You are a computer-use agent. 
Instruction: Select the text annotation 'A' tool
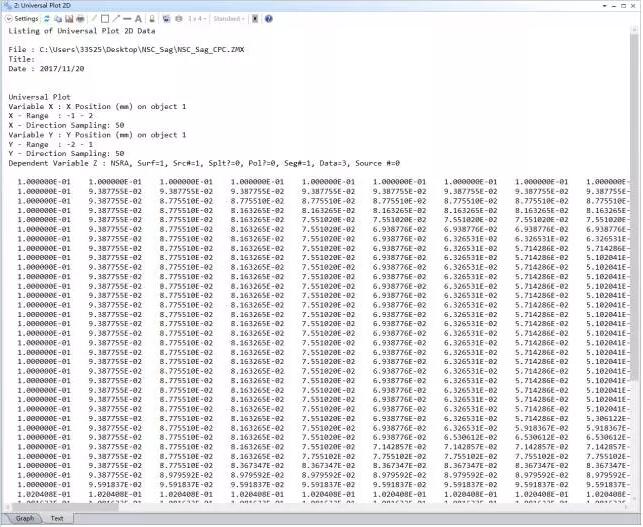pos(138,19)
